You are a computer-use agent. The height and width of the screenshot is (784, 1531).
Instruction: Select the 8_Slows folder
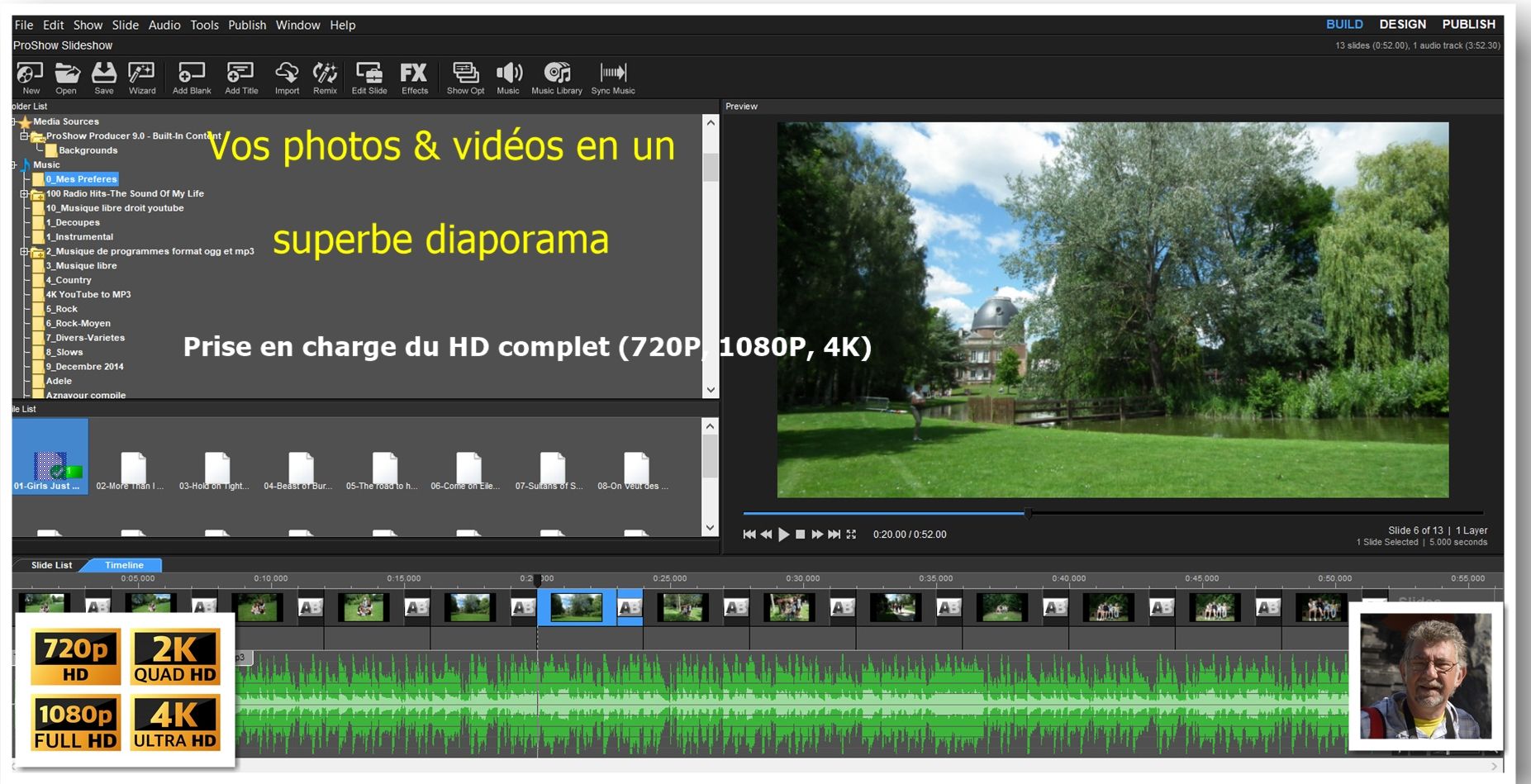64,352
